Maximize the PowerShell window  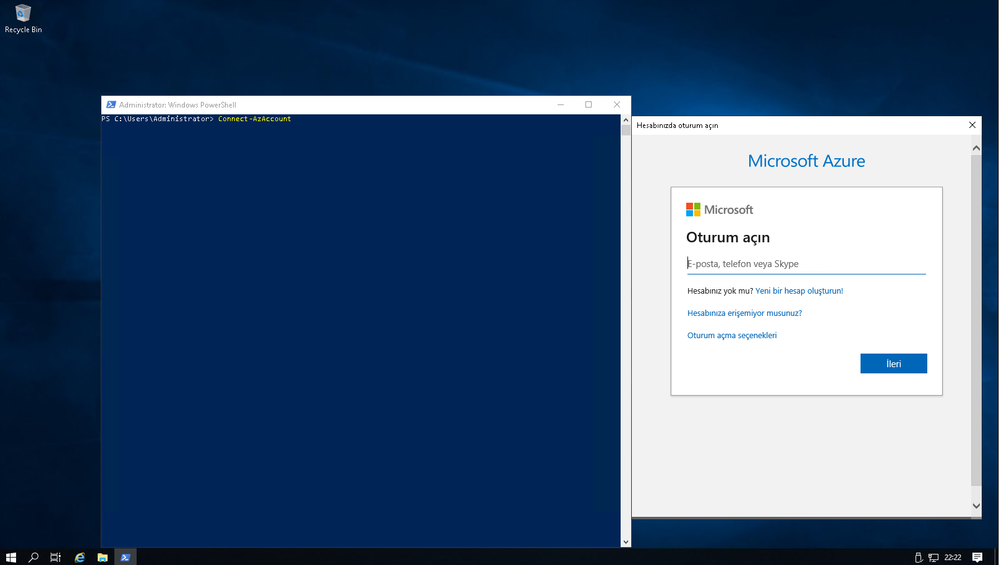click(589, 104)
